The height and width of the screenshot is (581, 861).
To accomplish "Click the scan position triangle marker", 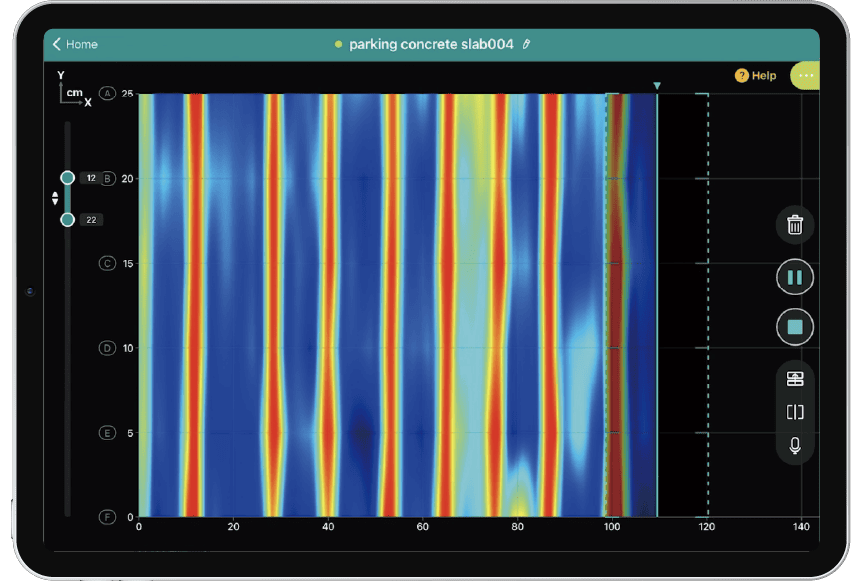I will coord(657,86).
